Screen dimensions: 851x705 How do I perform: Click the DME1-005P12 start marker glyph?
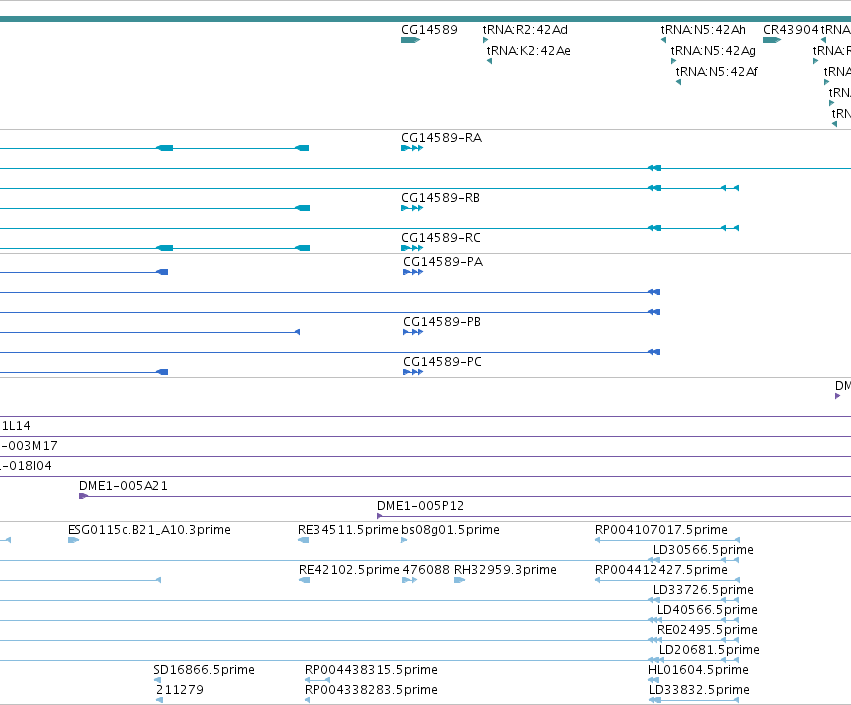click(x=379, y=516)
